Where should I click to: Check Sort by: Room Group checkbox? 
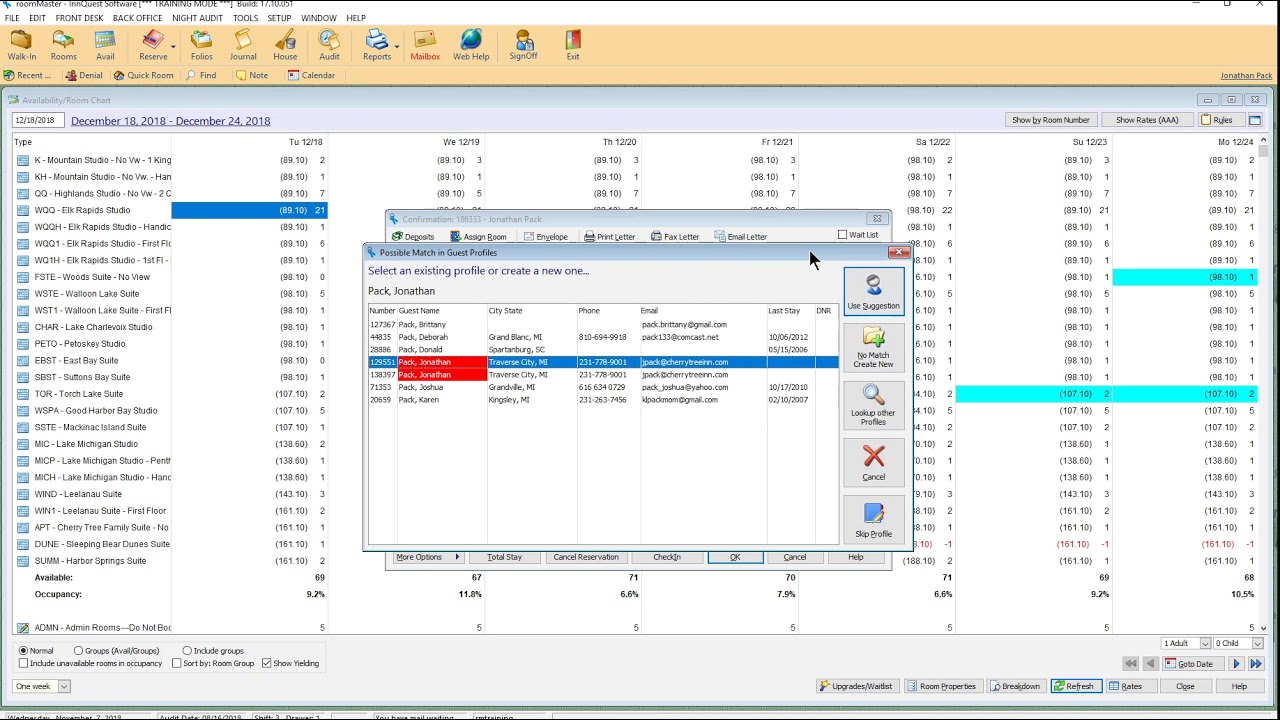pyautogui.click(x=177, y=664)
